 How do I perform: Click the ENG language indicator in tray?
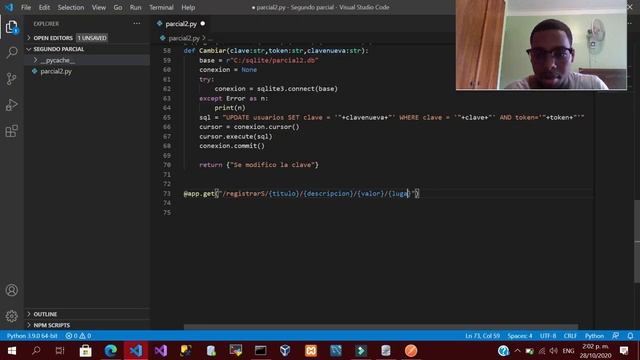pyautogui.click(x=568, y=351)
